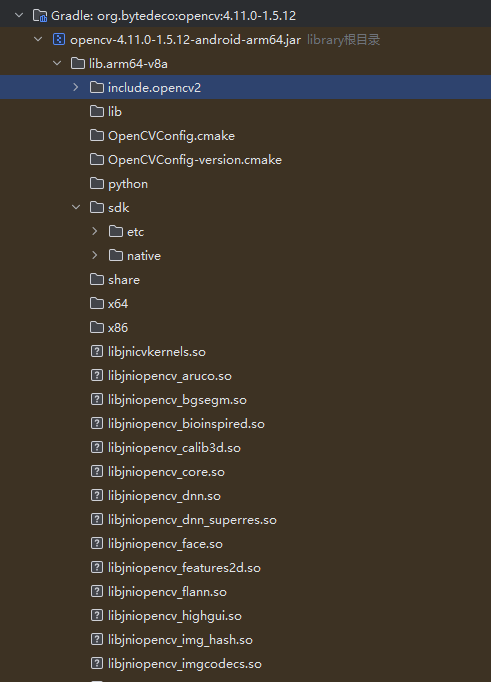Click the libjniopencv_face.so file icon
The image size is (491, 682).
[x=97, y=543]
